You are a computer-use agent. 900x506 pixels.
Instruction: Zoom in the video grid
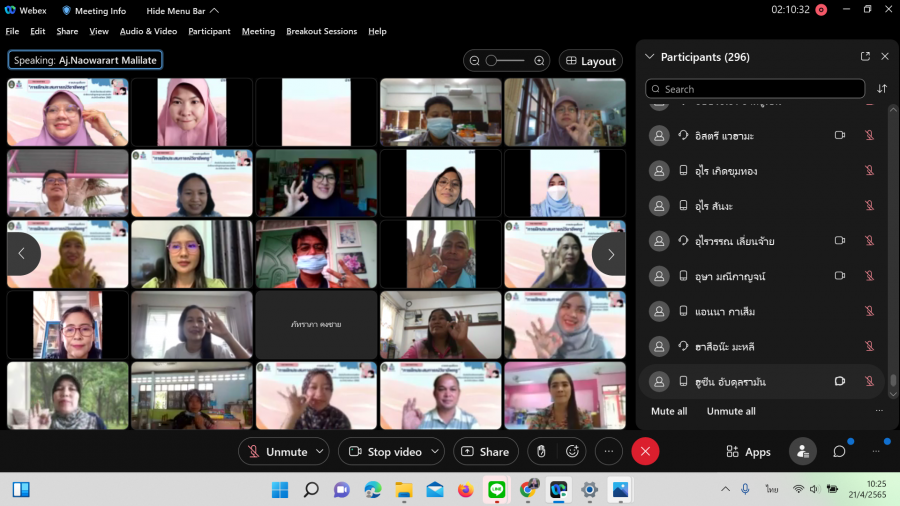pos(539,61)
